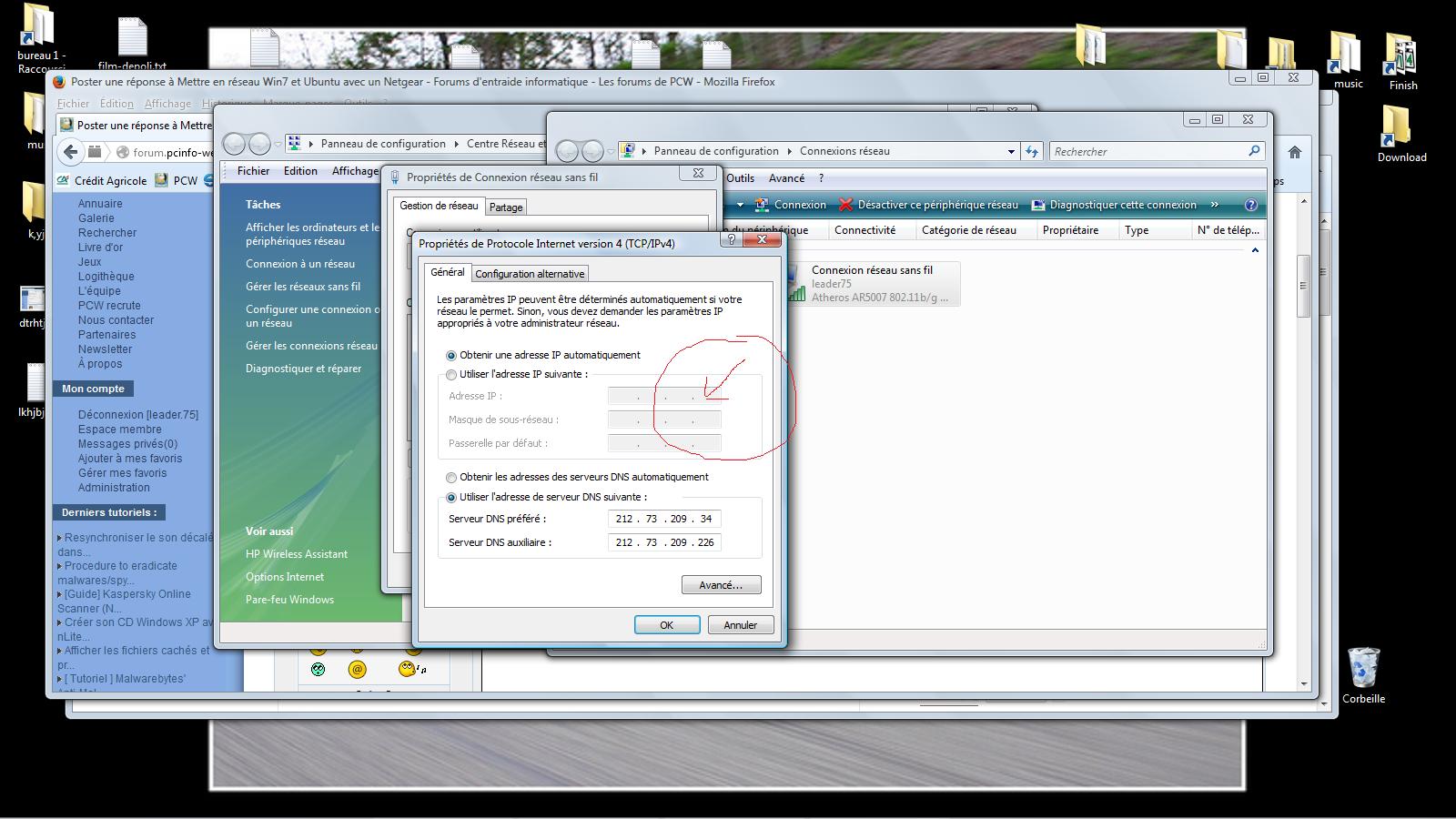The image size is (1456, 819).
Task: Select the 'film-depoli.txt' desktop file
Action: click(133, 45)
